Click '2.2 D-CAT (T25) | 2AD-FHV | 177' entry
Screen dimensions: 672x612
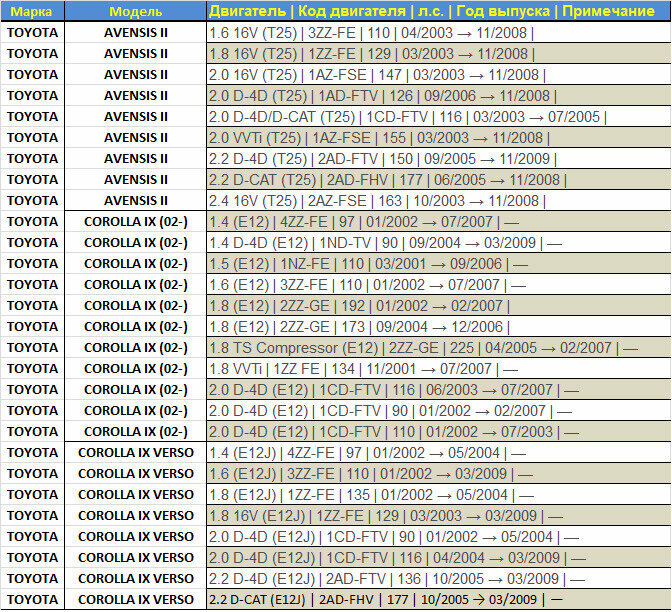[439, 180]
